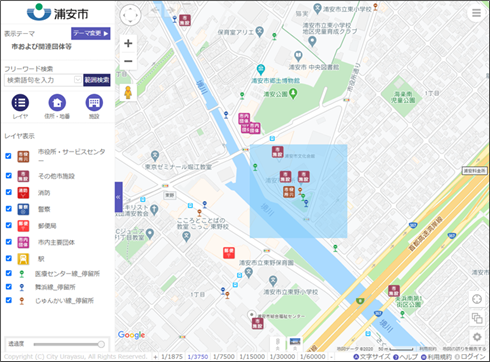Select the 1/1875 map scale
Viewport: 490px width, 362px height.
172,357
